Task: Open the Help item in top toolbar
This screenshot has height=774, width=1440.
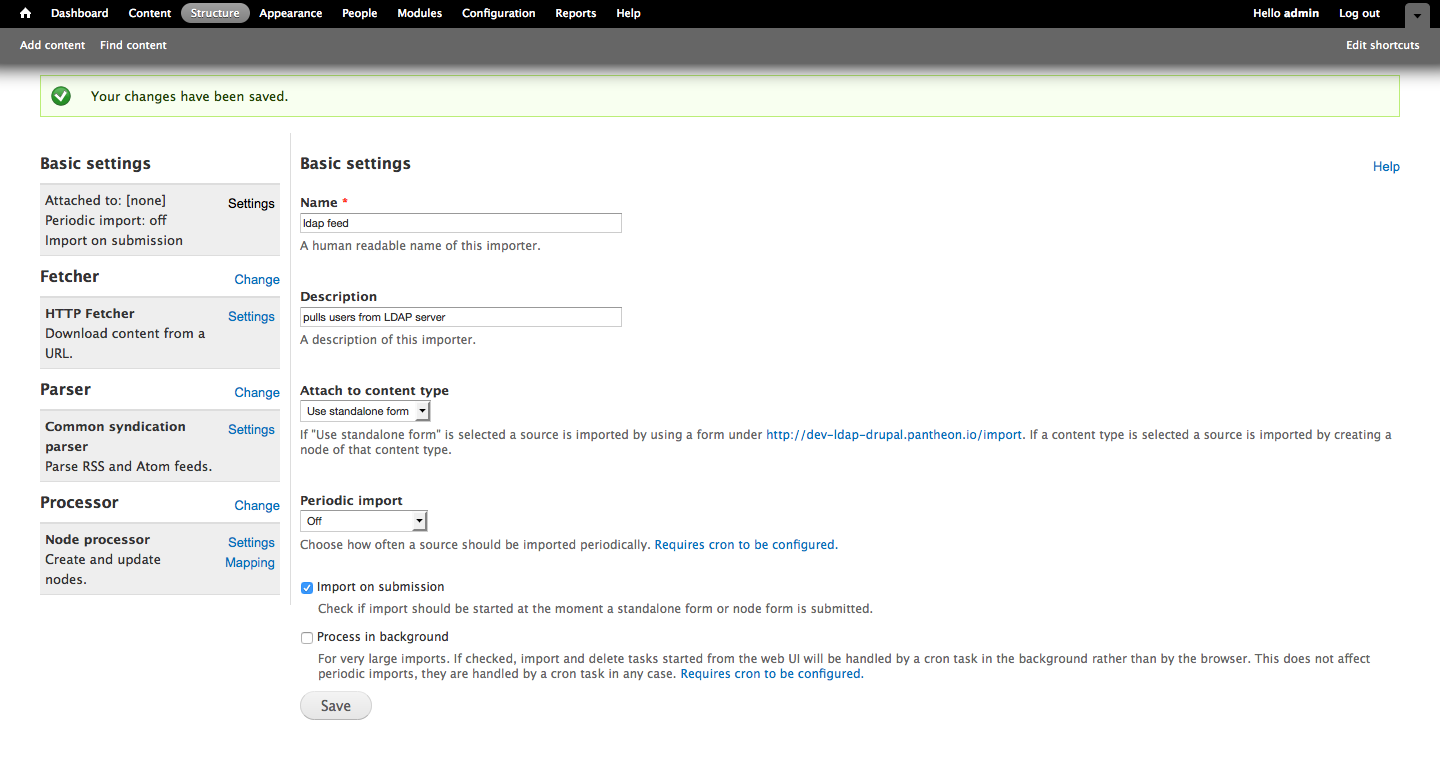Action: click(x=628, y=13)
